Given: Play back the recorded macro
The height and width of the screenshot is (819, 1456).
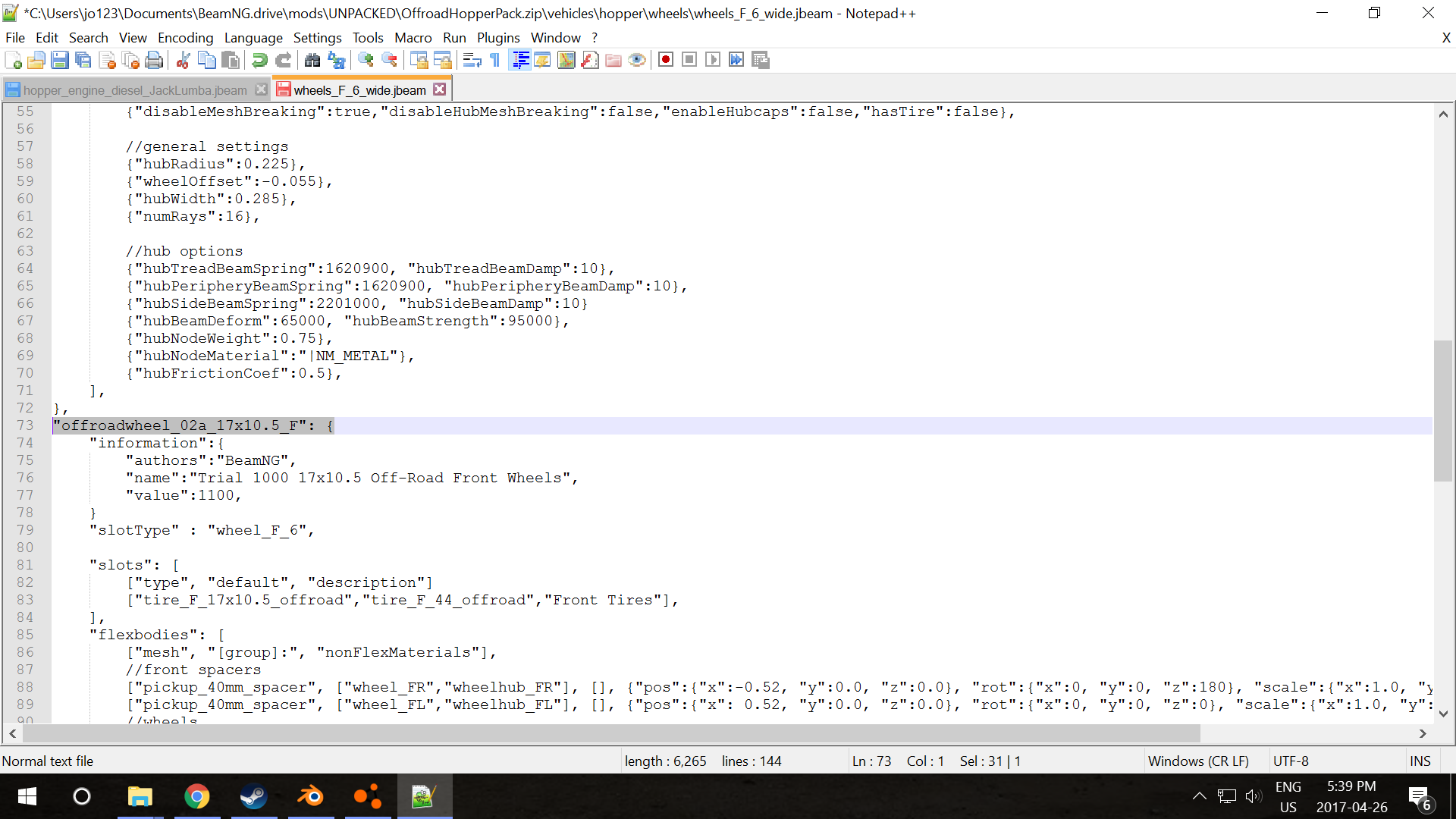Looking at the screenshot, I should click(713, 60).
